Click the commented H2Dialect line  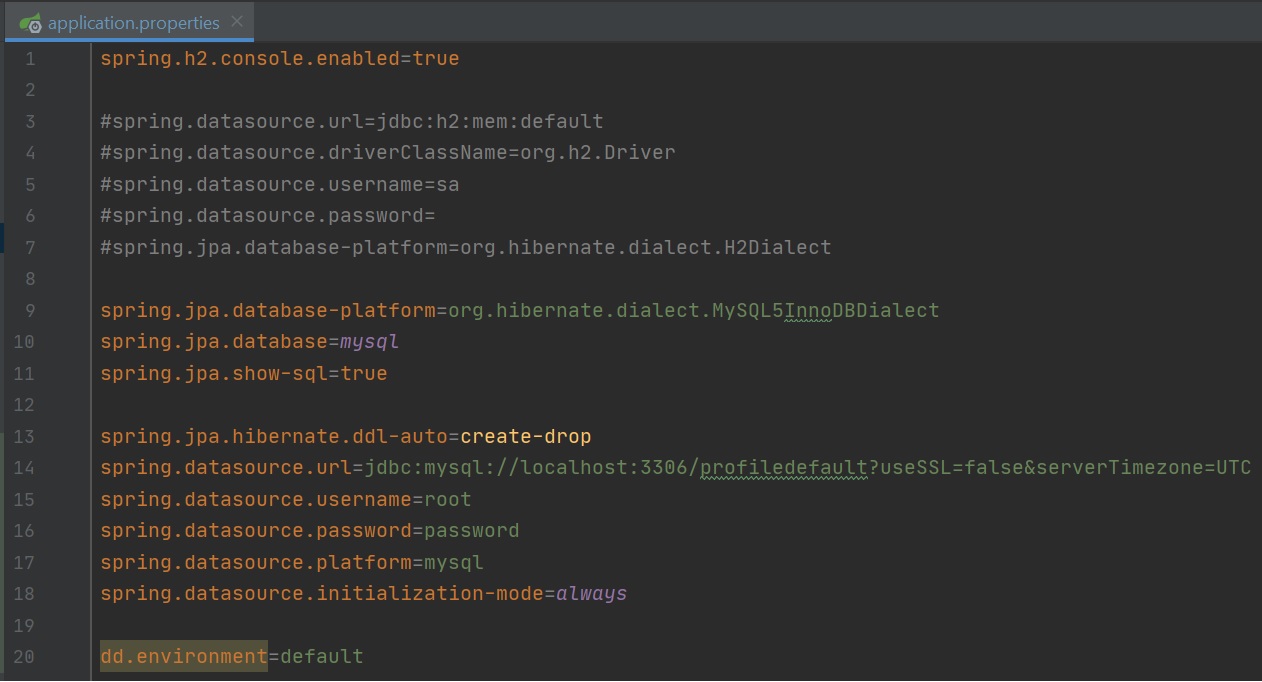tap(465, 247)
